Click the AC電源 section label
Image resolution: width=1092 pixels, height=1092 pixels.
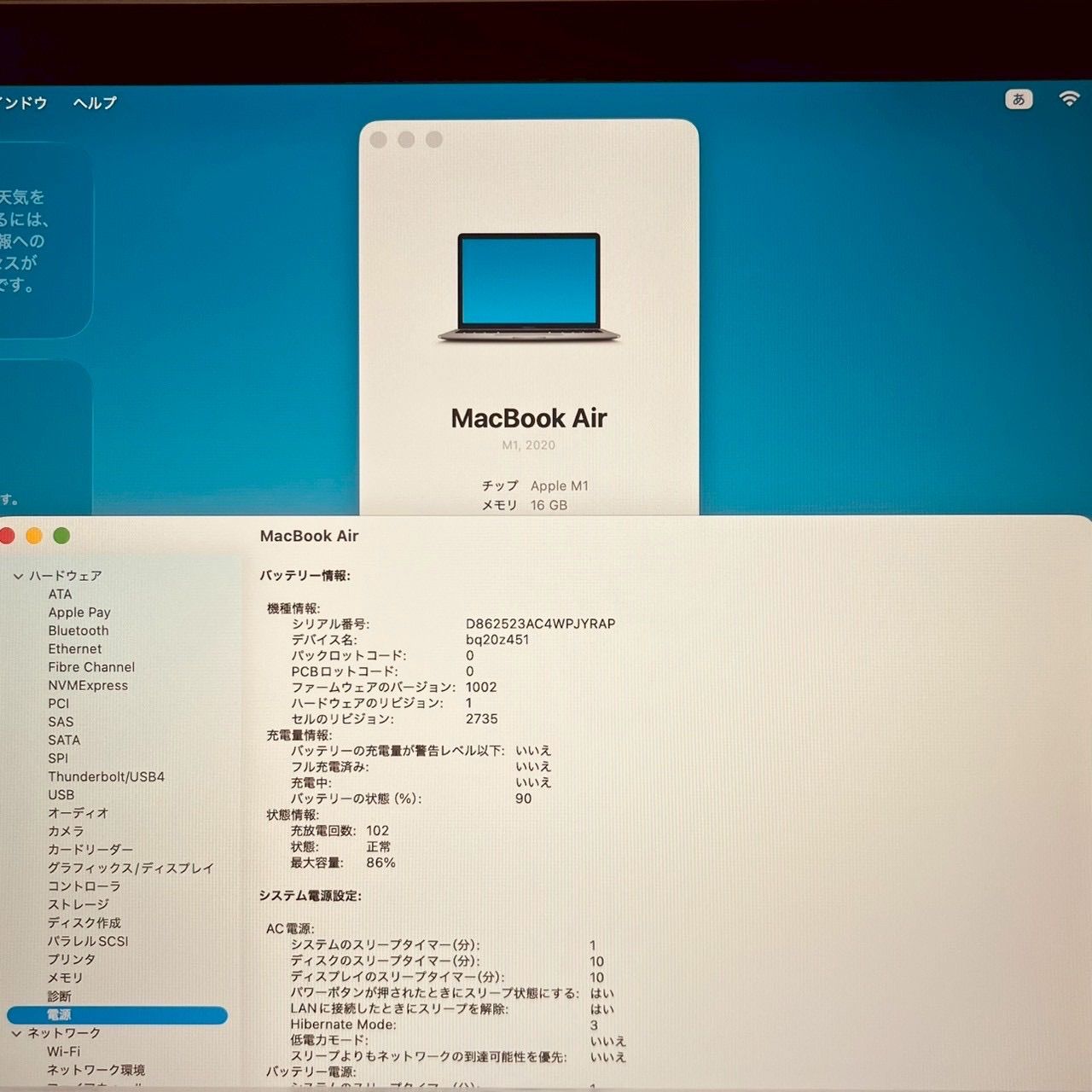(x=290, y=928)
